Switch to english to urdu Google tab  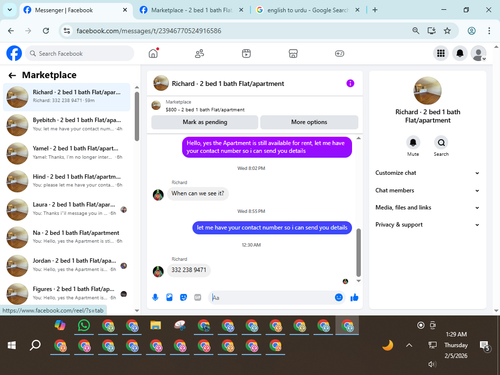point(307,10)
